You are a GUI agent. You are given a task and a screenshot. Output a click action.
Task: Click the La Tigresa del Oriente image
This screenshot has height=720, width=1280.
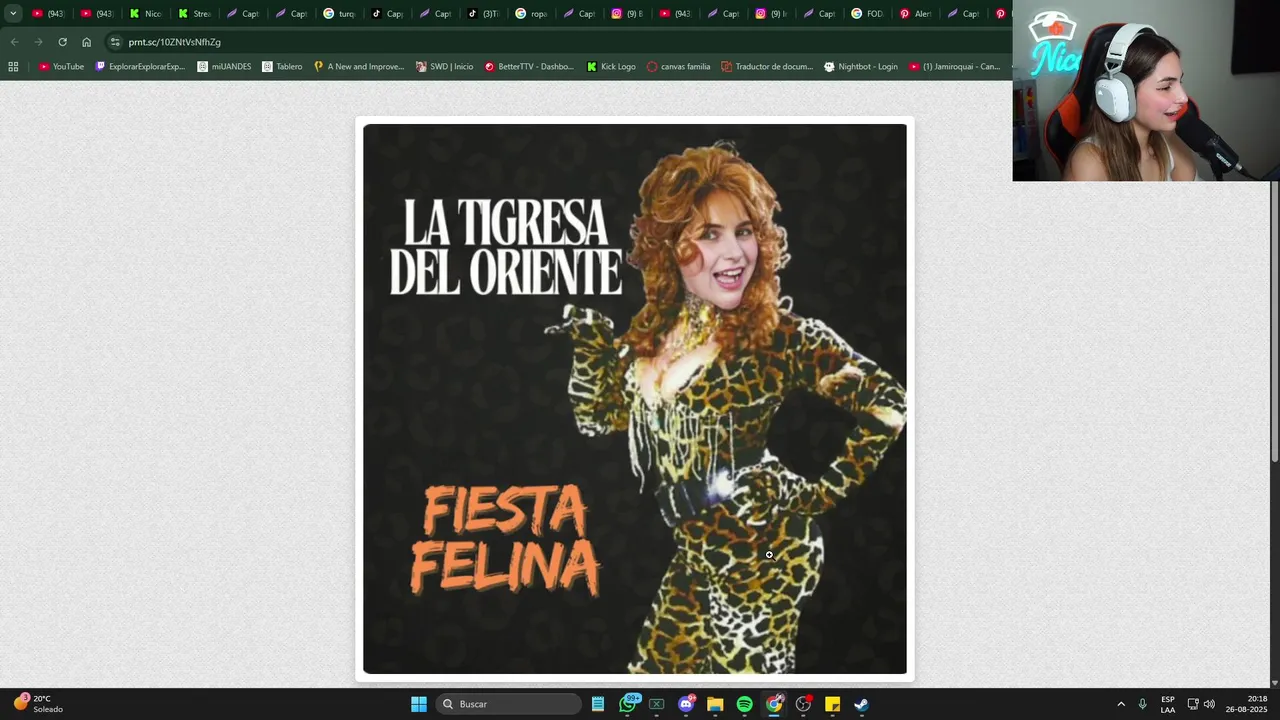coord(635,399)
